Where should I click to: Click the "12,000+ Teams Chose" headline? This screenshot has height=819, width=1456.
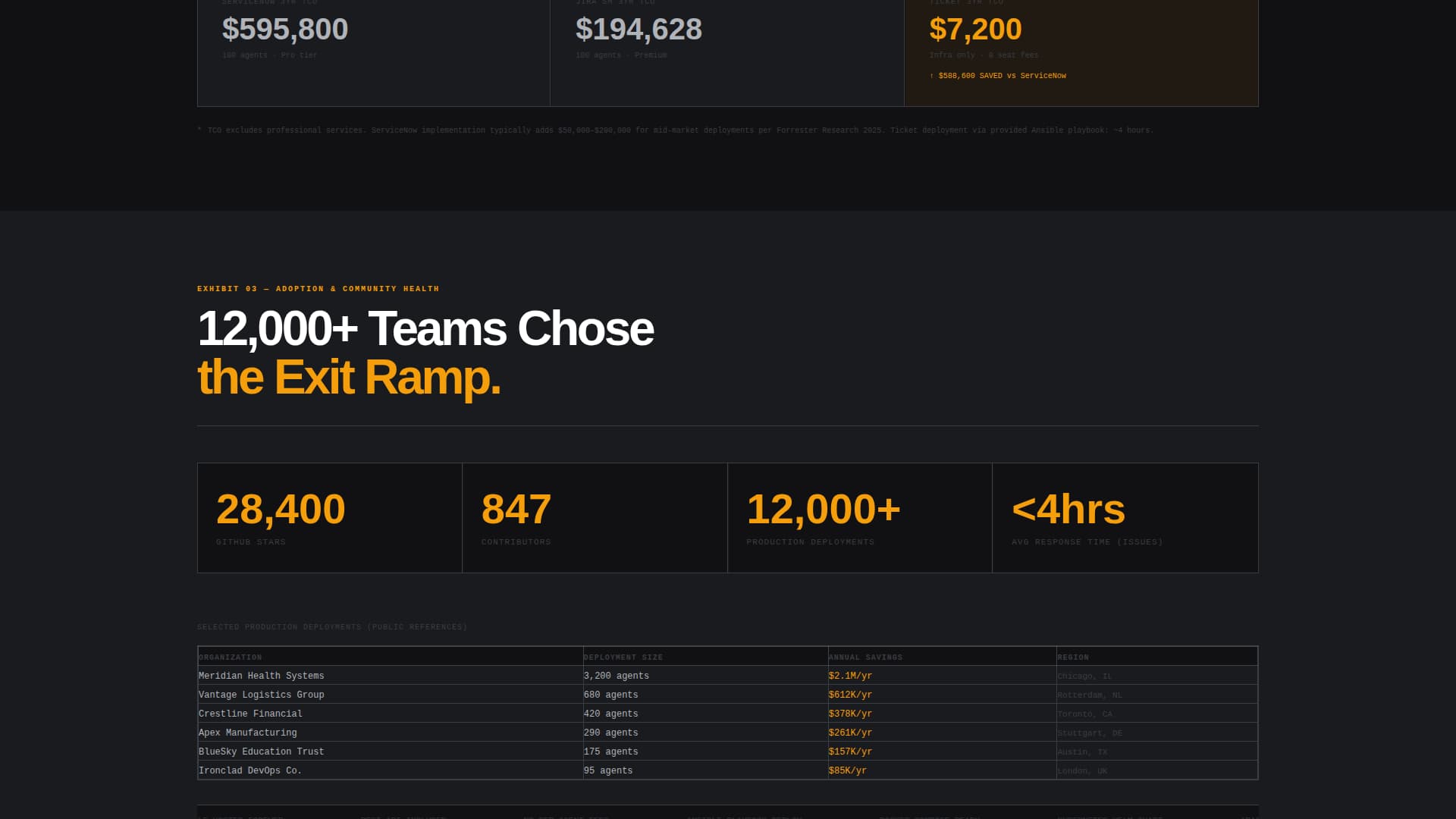pos(425,329)
